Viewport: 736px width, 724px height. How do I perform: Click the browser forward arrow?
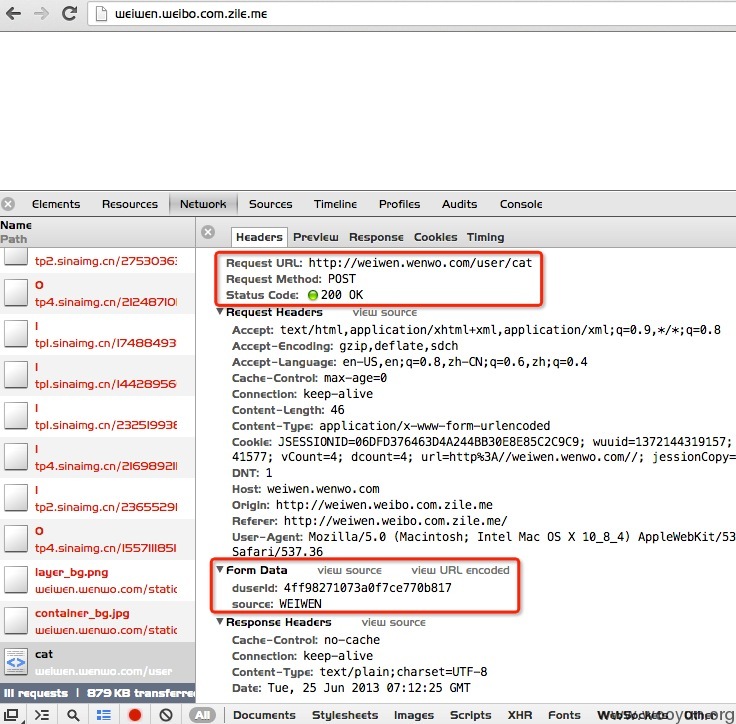coord(41,13)
